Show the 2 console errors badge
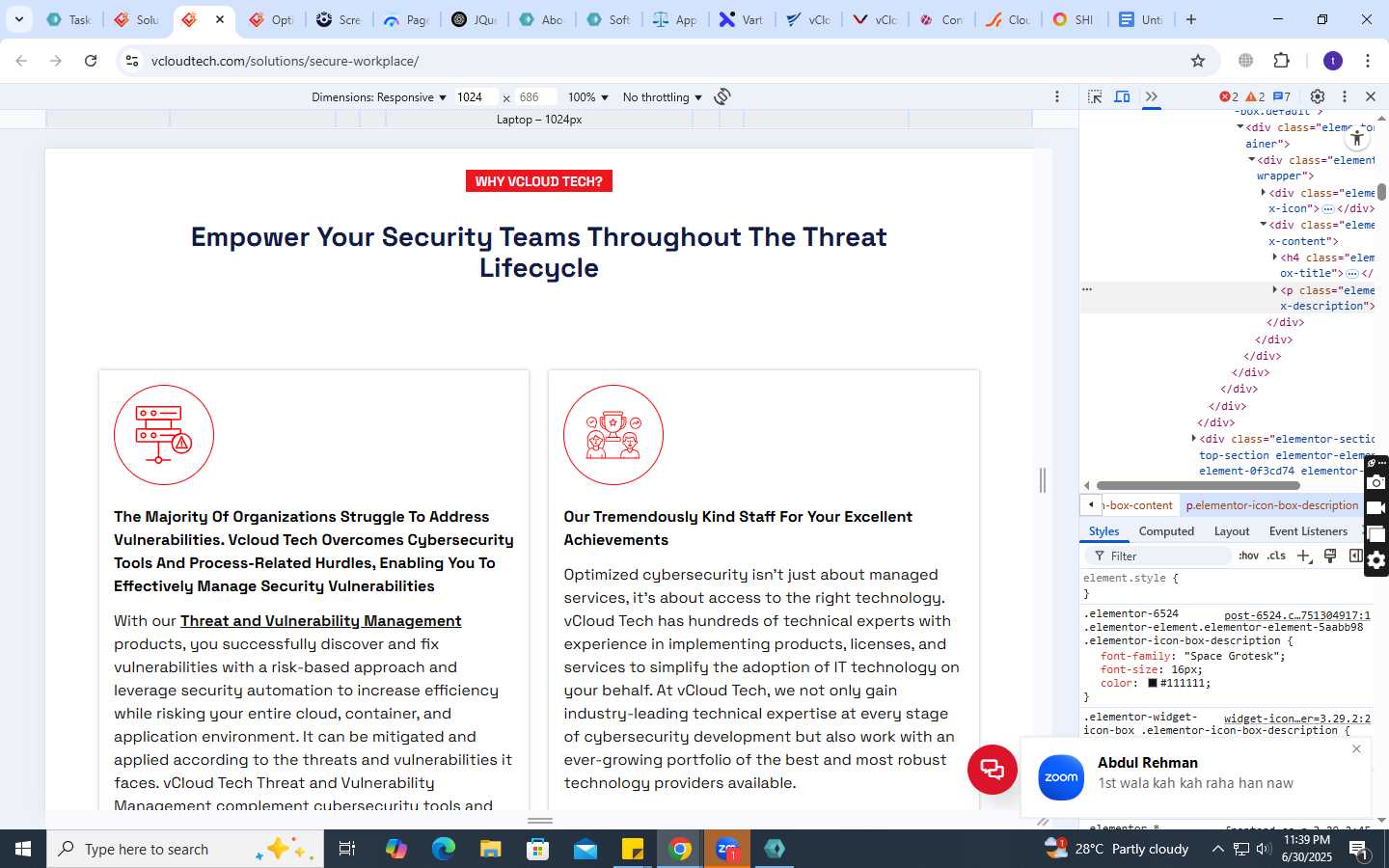The width and height of the screenshot is (1389, 868). (1229, 96)
